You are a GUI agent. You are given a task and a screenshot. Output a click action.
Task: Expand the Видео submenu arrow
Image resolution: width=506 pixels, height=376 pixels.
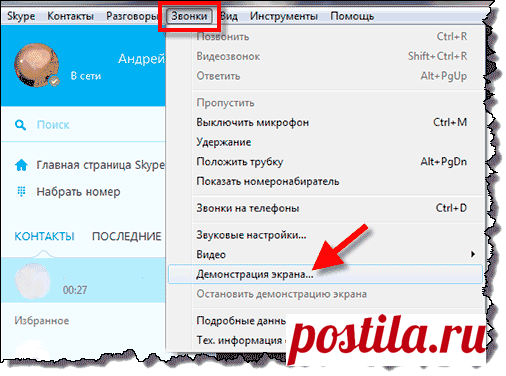click(473, 254)
